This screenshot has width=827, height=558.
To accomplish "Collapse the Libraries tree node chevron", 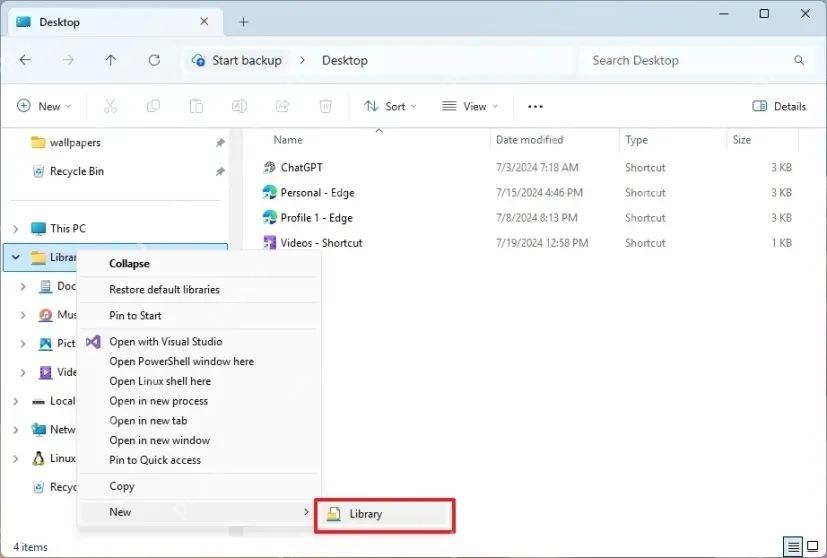I will click(x=15, y=257).
